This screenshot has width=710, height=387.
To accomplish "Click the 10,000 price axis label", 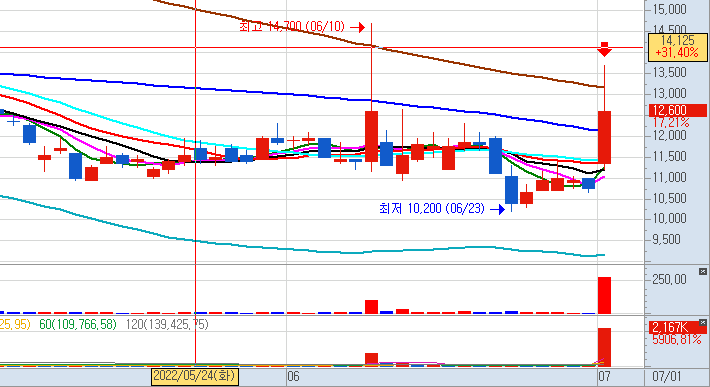I will [x=669, y=219].
